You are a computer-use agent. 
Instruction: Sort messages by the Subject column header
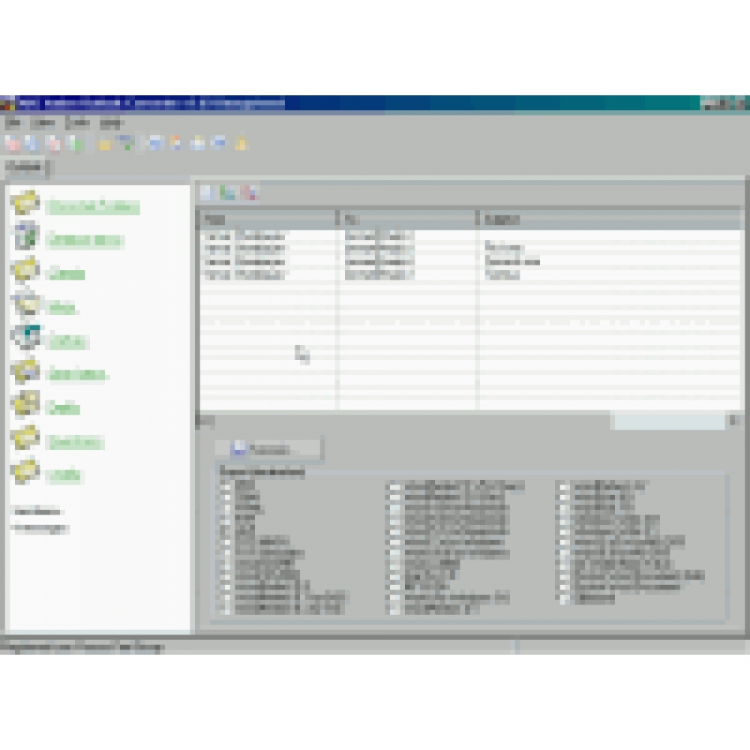point(609,219)
